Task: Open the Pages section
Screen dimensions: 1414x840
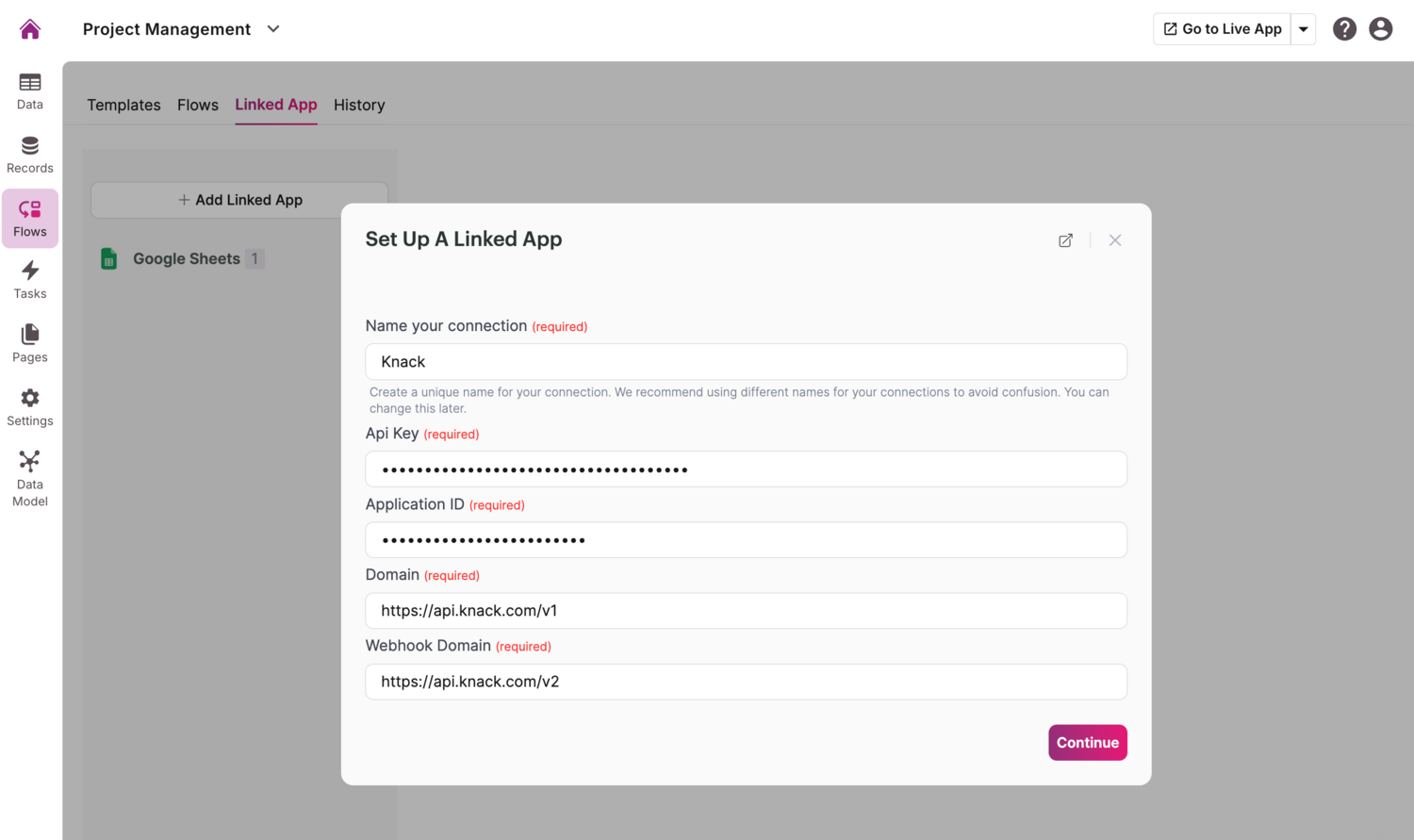Action: (29, 342)
